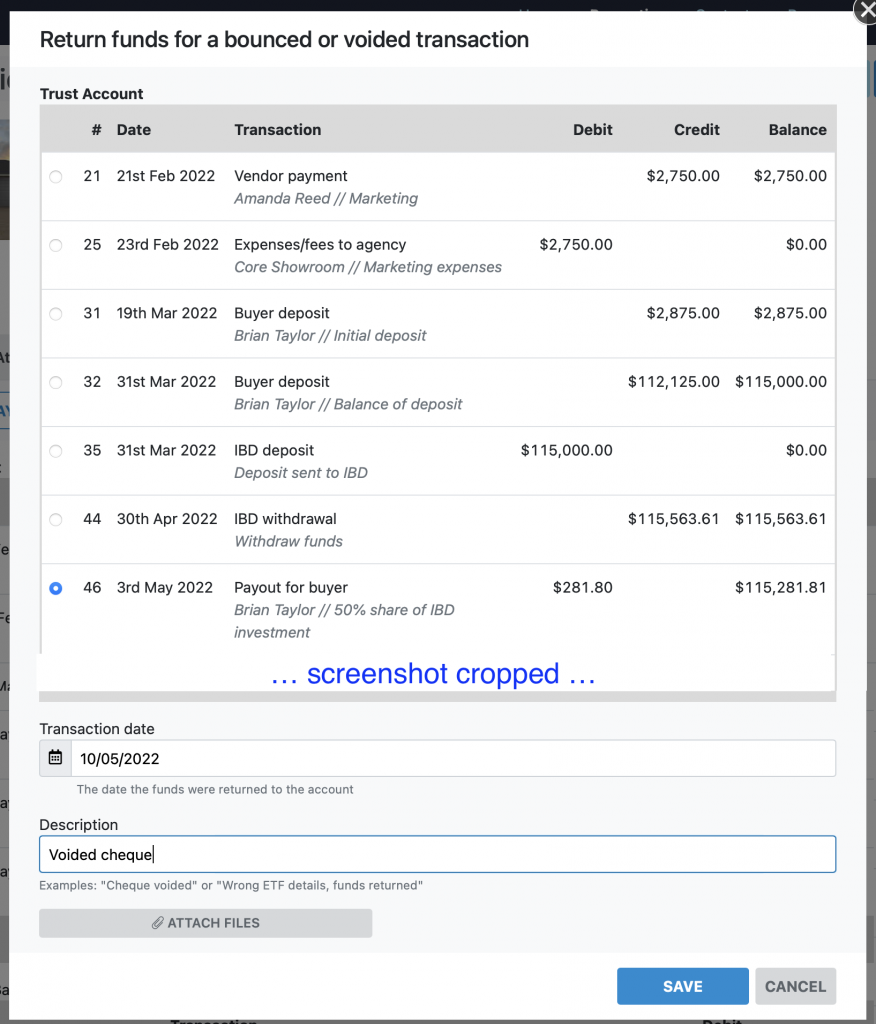Click the Date column header
The image size is (876, 1024).
pyautogui.click(x=134, y=130)
